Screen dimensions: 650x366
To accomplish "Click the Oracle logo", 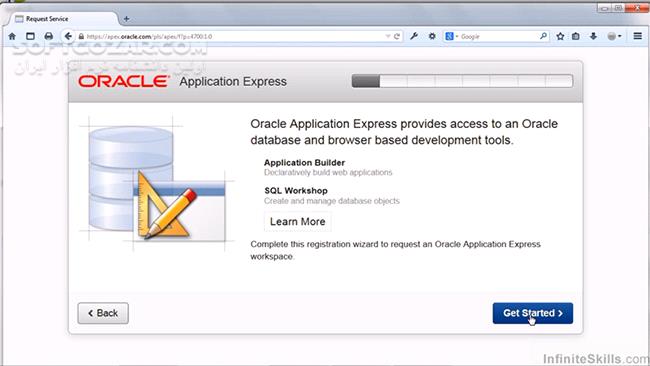I will [x=124, y=81].
